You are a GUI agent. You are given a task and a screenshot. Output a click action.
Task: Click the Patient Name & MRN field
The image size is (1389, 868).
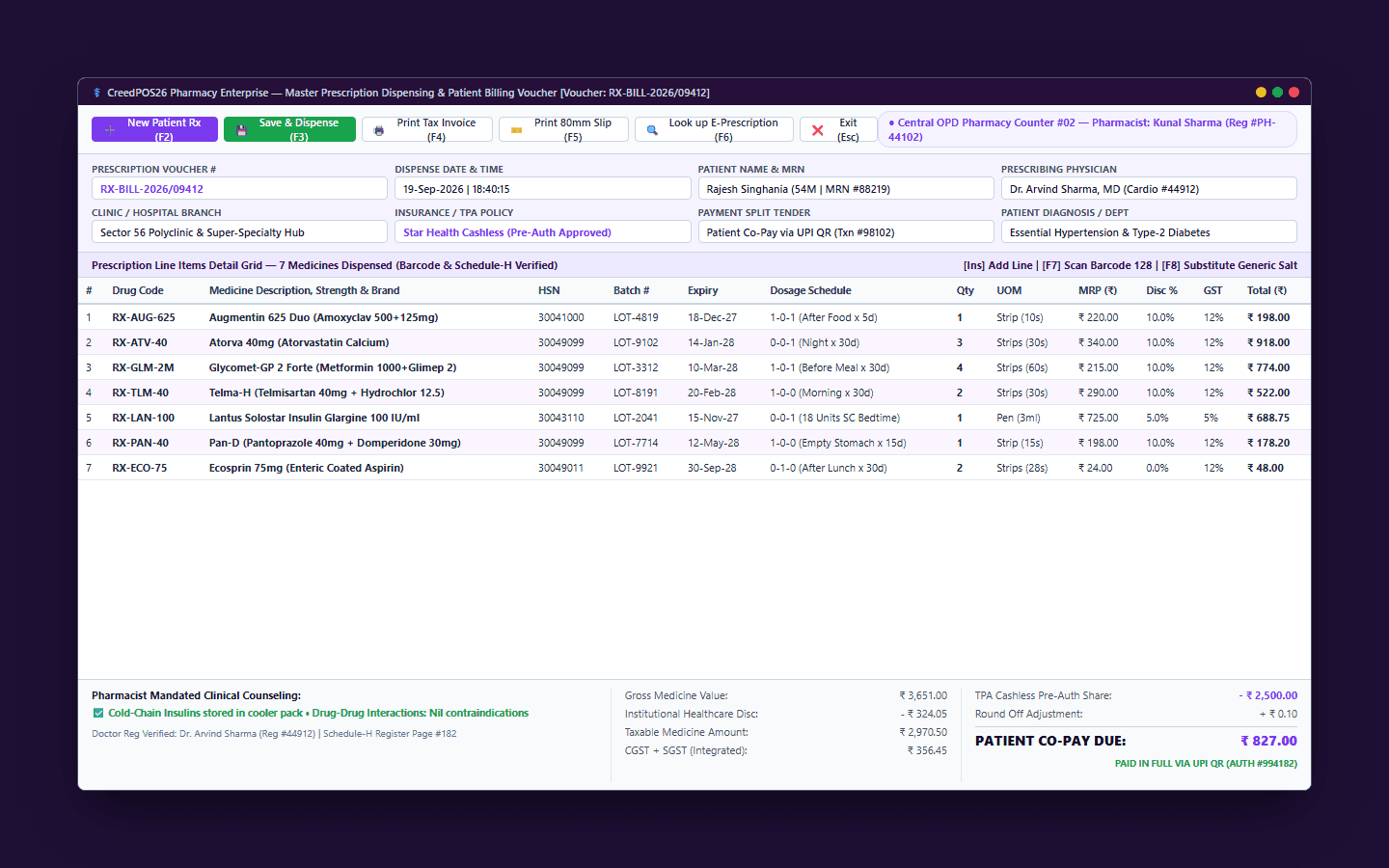point(846,189)
